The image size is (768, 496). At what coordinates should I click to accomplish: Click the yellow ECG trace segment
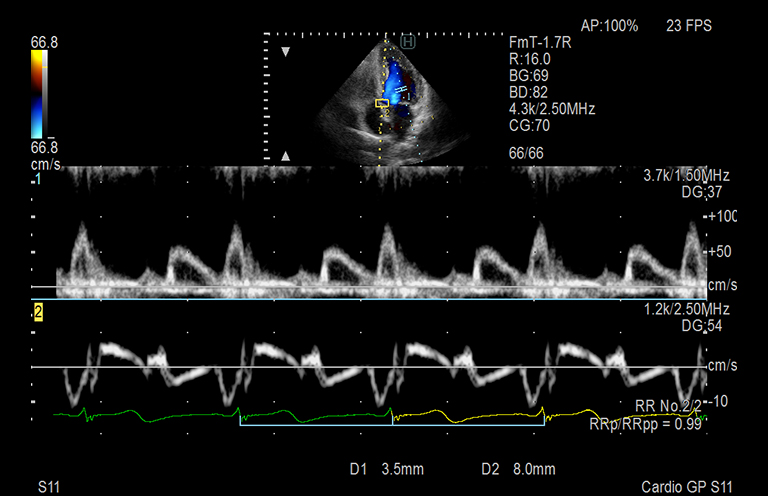pyautogui.click(x=470, y=413)
